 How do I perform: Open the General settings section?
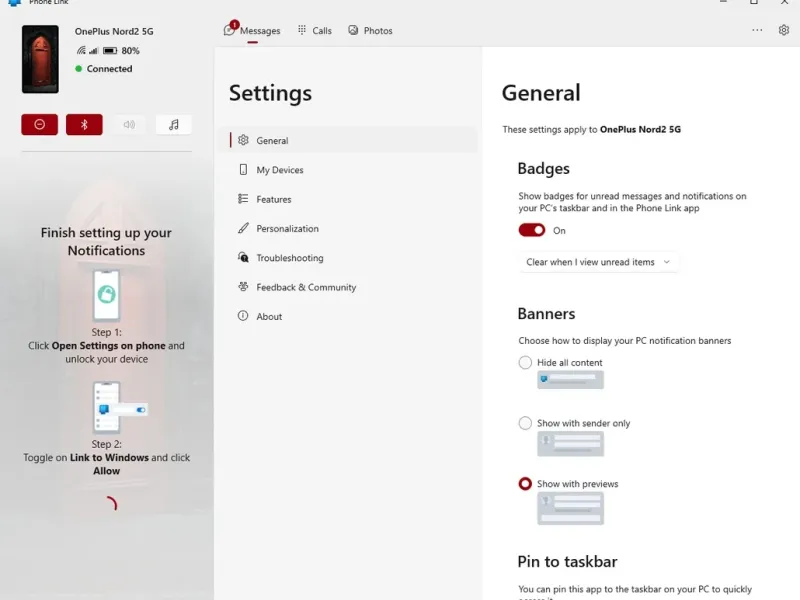[348, 140]
